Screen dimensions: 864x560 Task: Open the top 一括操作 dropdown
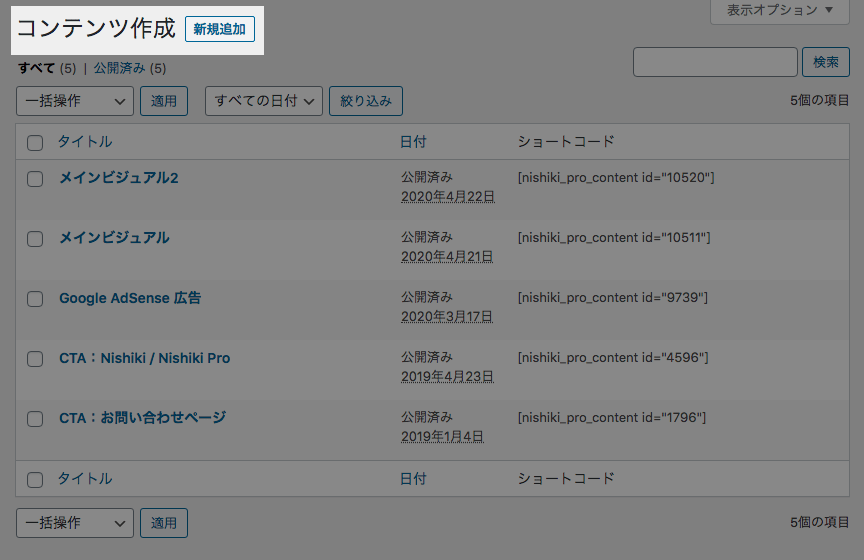[x=75, y=101]
